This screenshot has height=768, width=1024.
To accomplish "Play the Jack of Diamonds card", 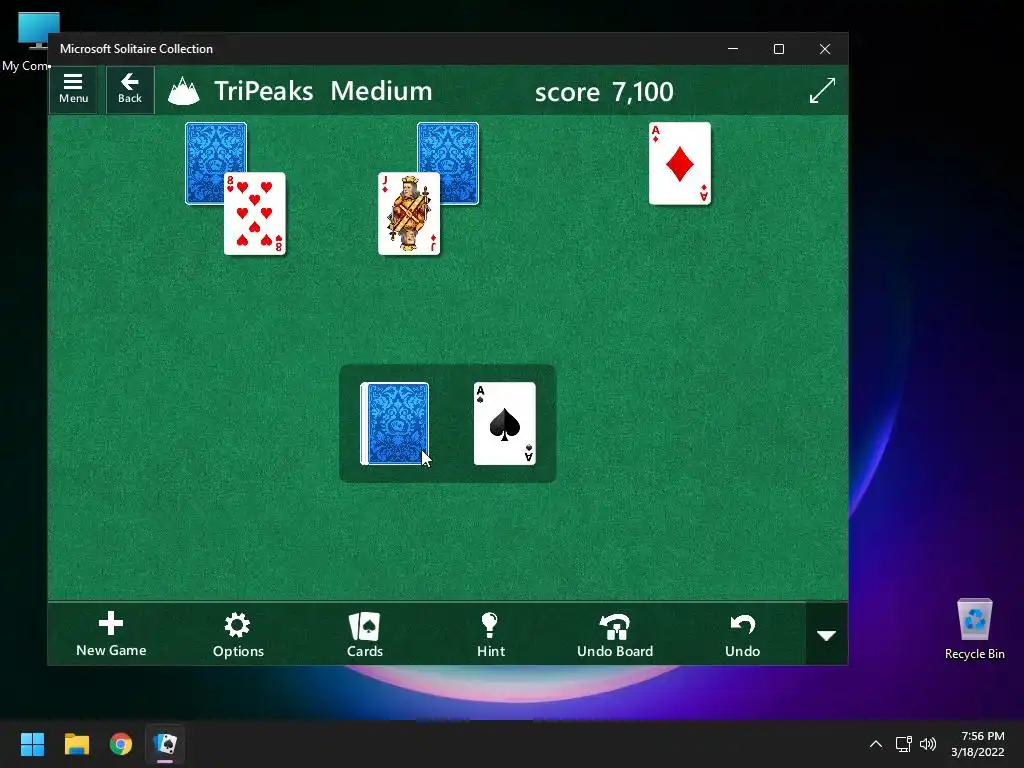I will pyautogui.click(x=409, y=214).
